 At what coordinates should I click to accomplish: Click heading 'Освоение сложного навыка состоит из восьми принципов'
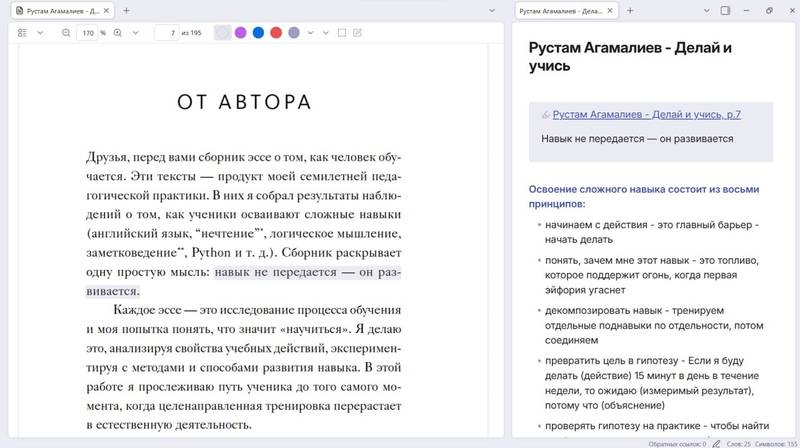tap(644, 196)
